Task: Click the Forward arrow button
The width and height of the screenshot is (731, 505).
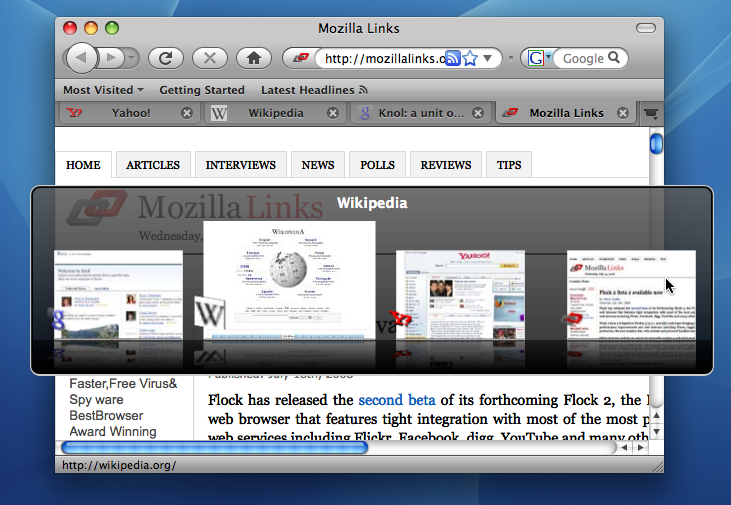Action: click(x=111, y=58)
